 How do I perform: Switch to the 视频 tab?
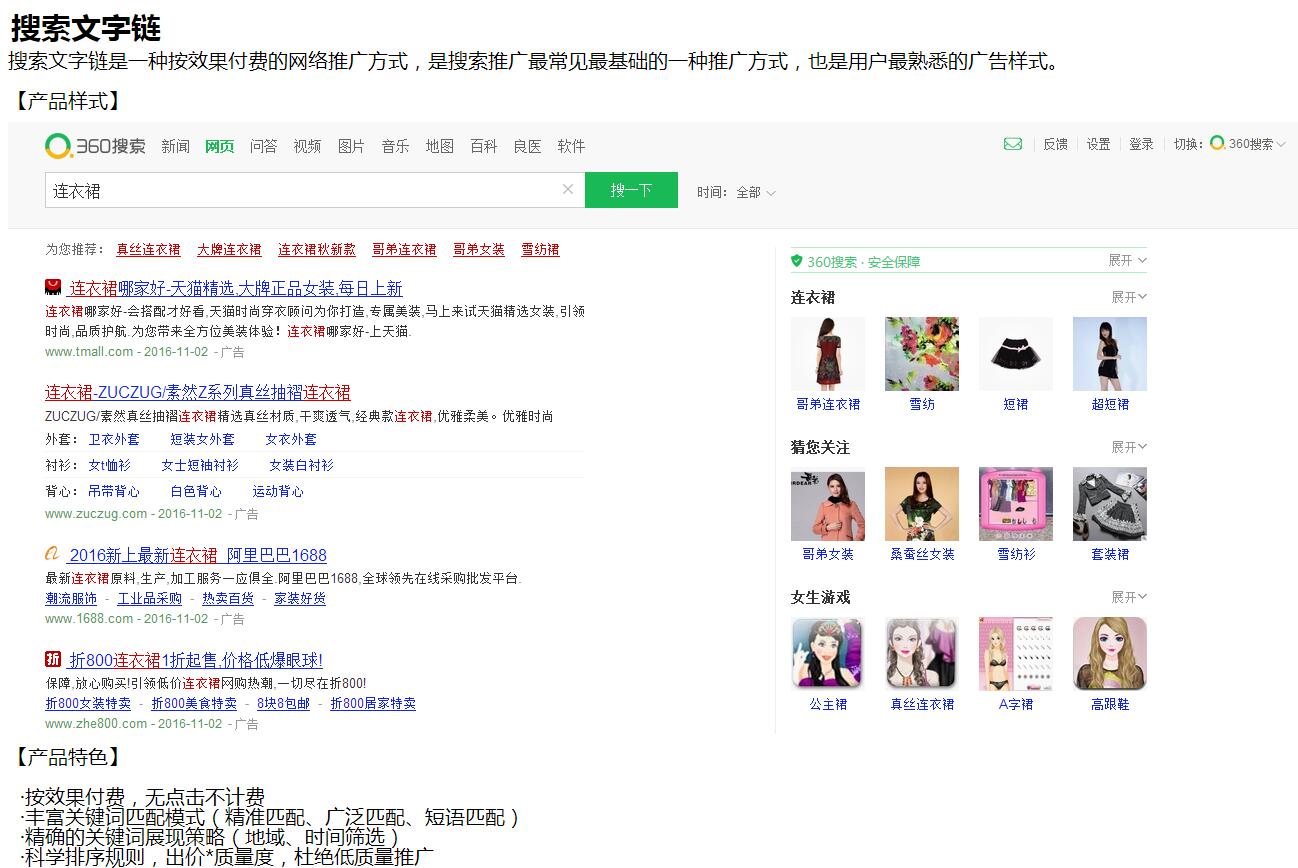307,146
